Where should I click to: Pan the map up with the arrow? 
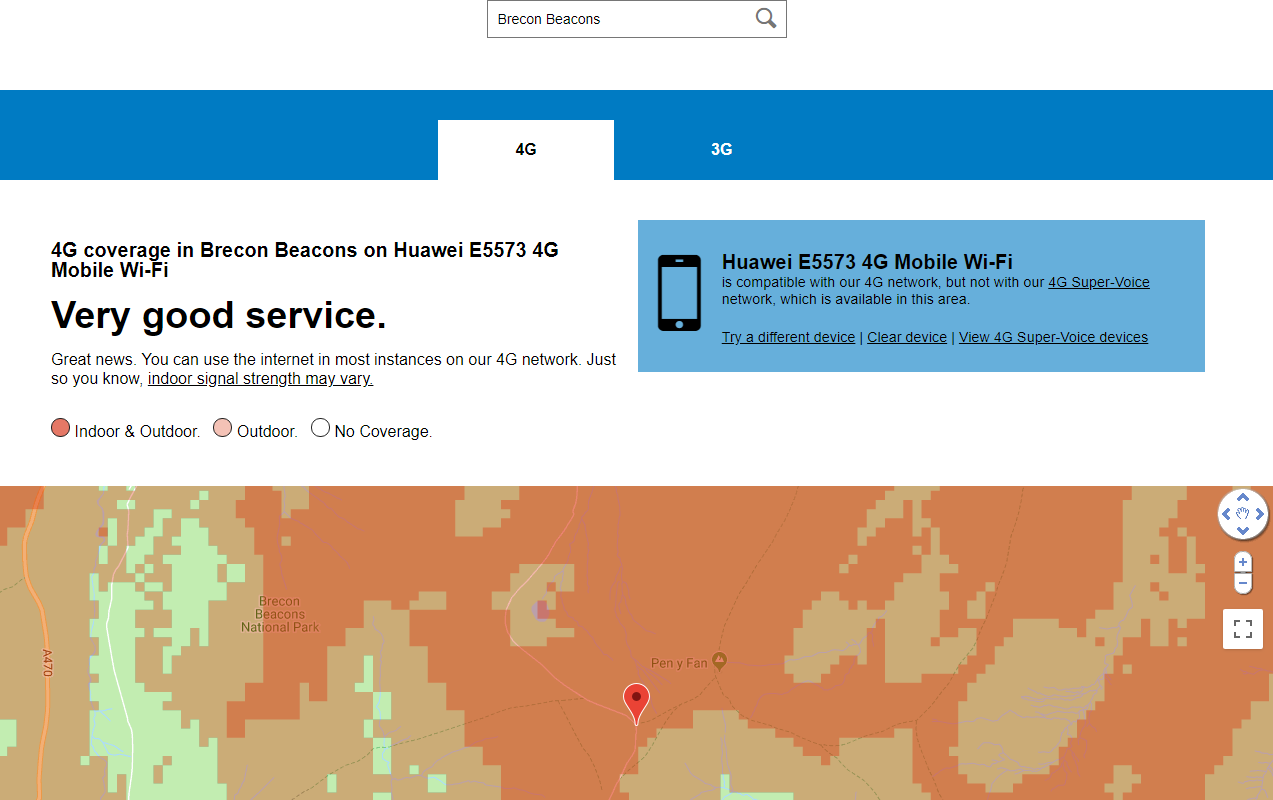tap(1243, 496)
